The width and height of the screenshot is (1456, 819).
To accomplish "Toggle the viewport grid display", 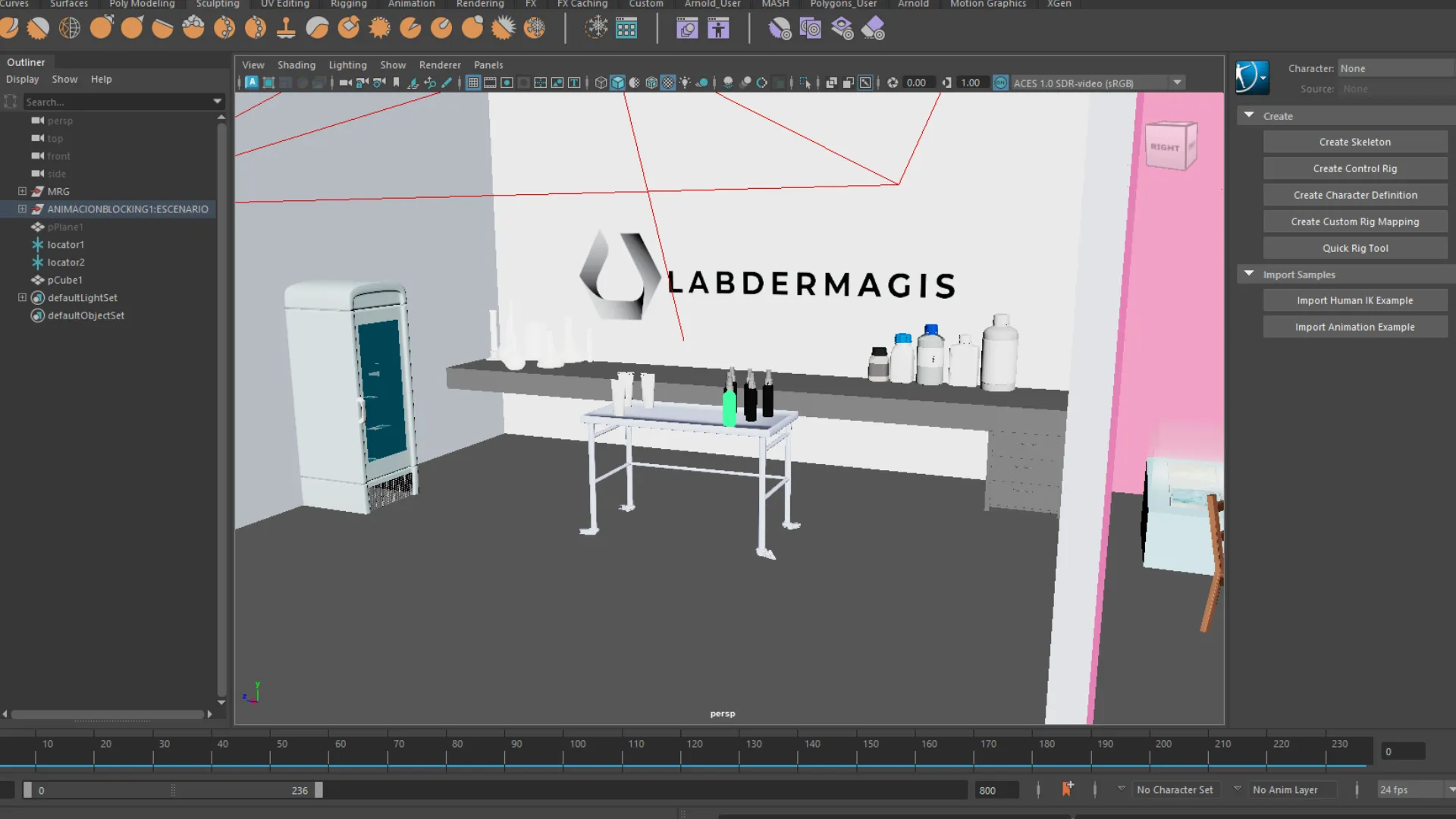I will coord(472,83).
